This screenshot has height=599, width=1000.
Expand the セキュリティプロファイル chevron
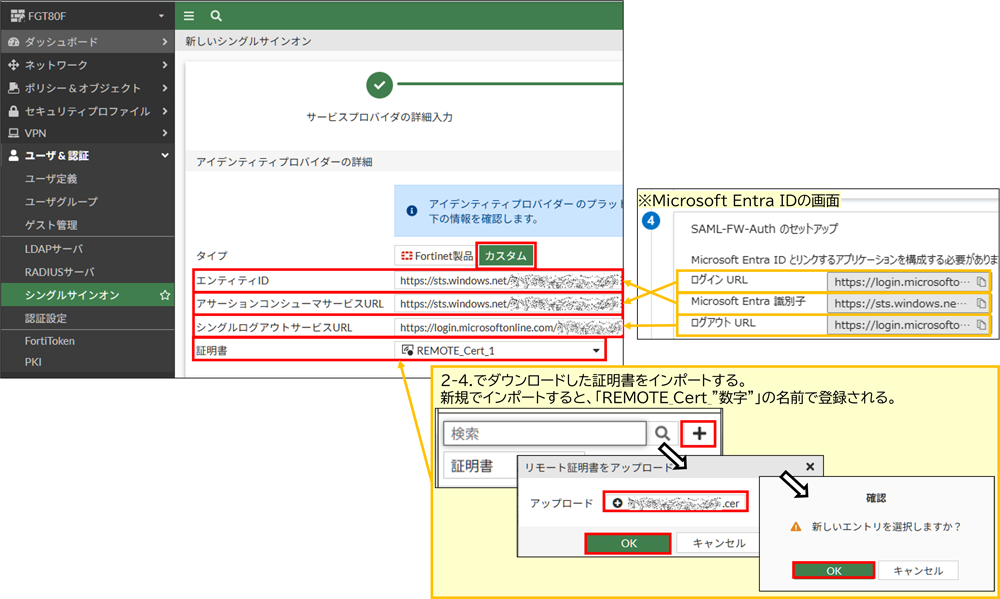click(x=165, y=111)
